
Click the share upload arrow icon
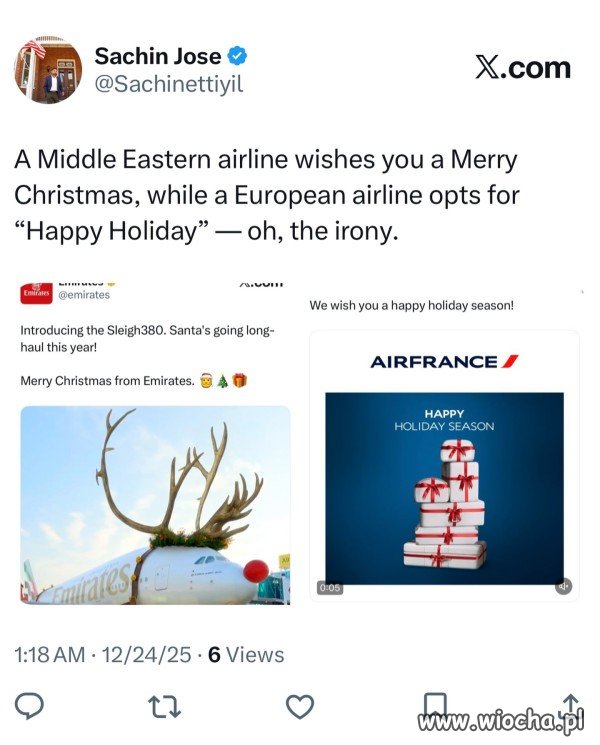[x=571, y=704]
